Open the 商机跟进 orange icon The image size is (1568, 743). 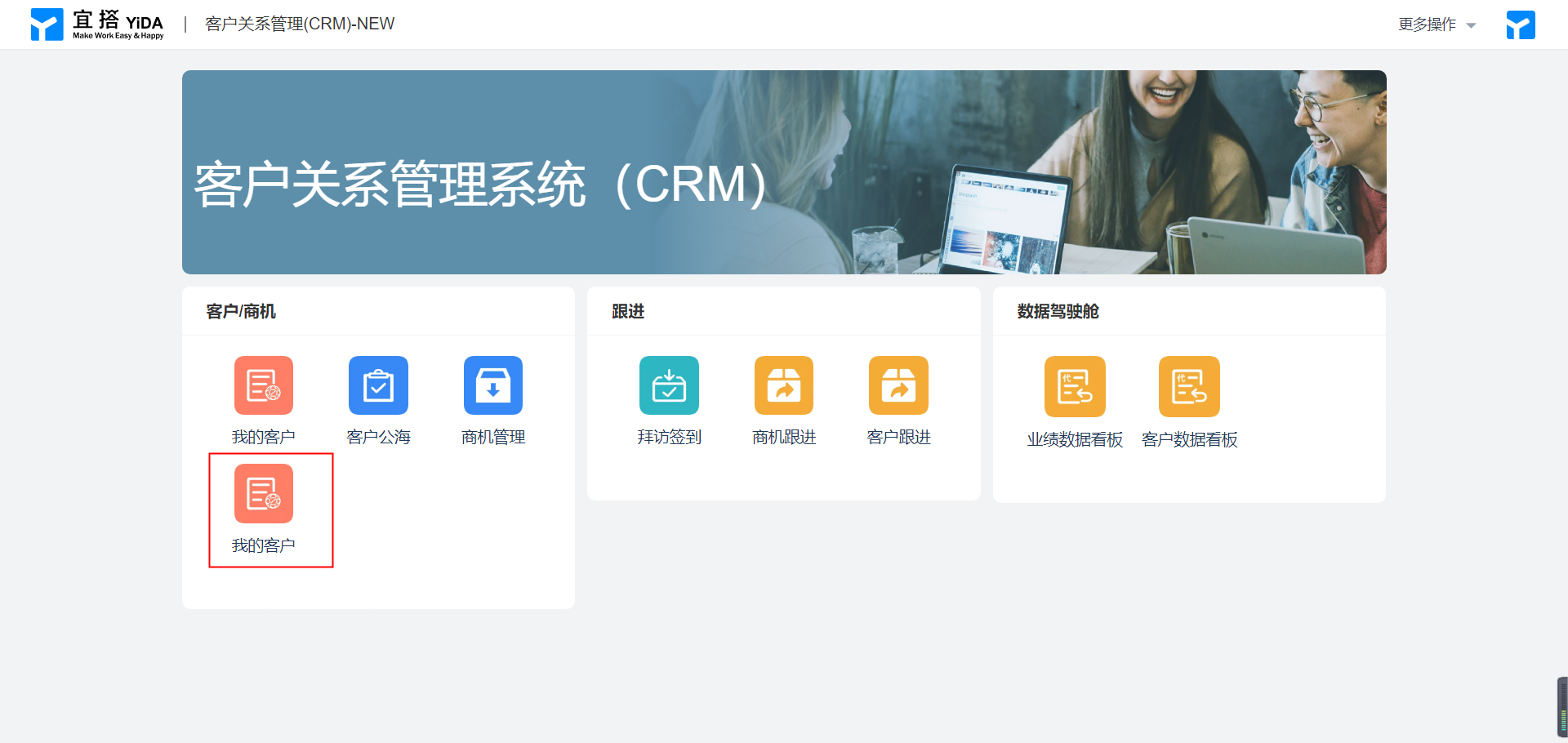coord(784,385)
